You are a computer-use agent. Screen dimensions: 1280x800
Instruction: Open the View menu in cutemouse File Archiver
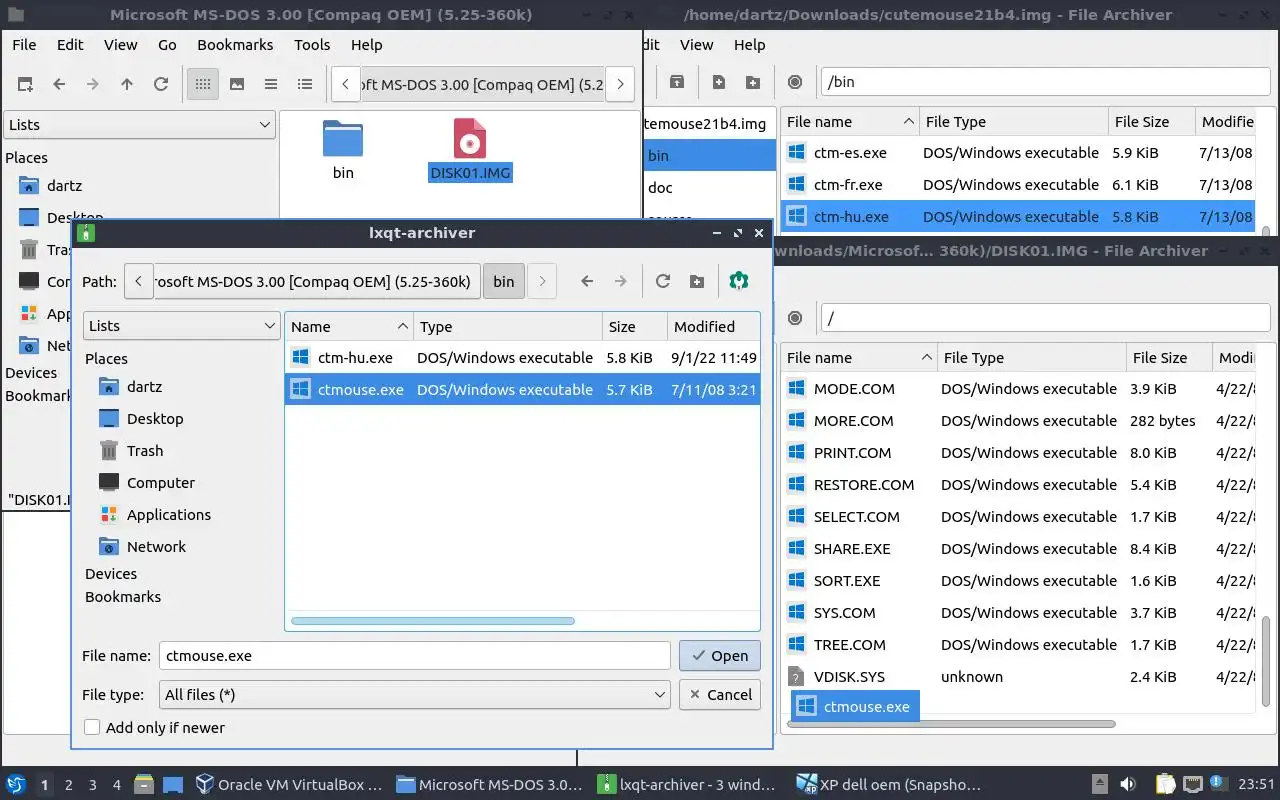click(697, 45)
